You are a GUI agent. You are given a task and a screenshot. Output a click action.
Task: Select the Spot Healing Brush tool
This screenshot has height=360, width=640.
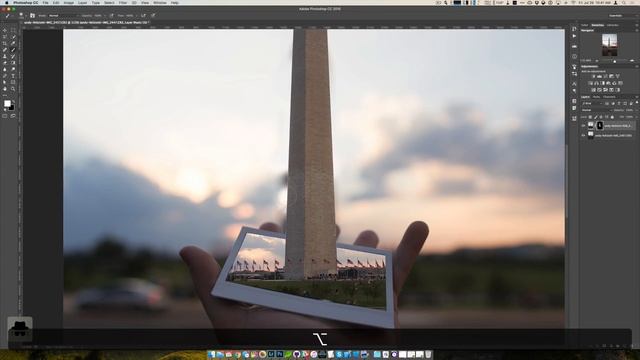click(5, 50)
